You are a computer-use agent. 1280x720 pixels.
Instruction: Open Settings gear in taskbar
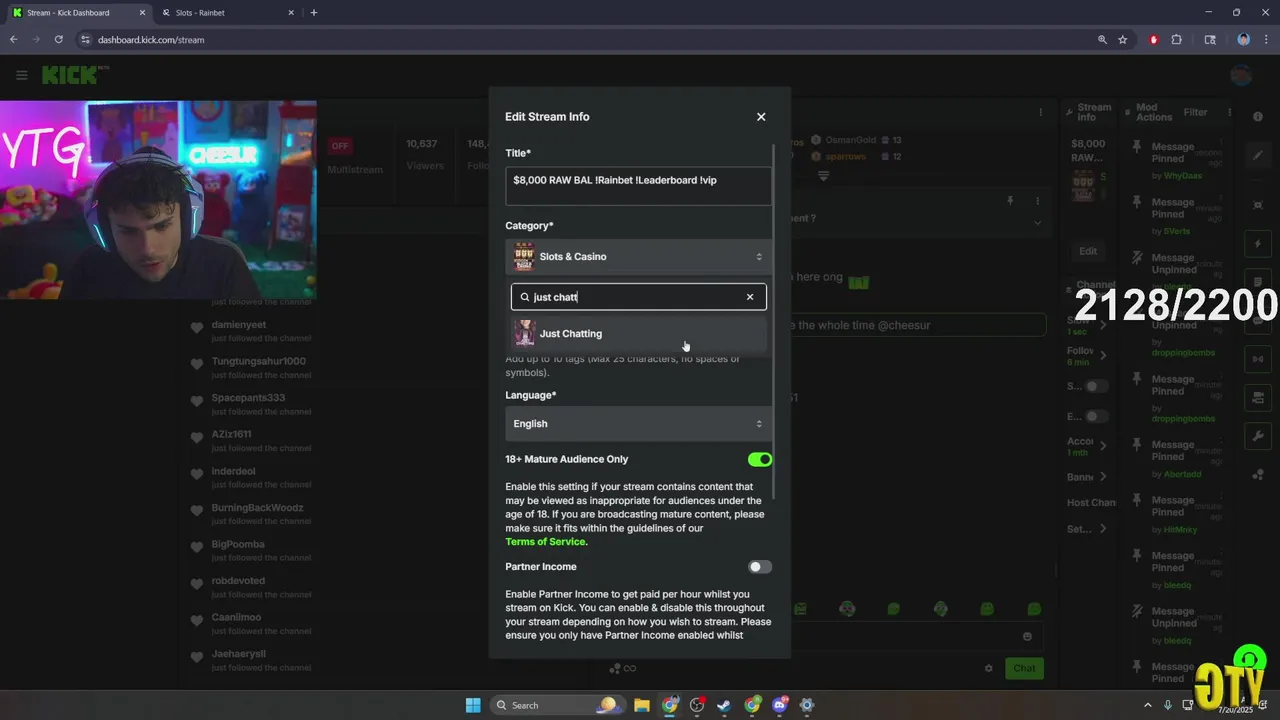[807, 705]
